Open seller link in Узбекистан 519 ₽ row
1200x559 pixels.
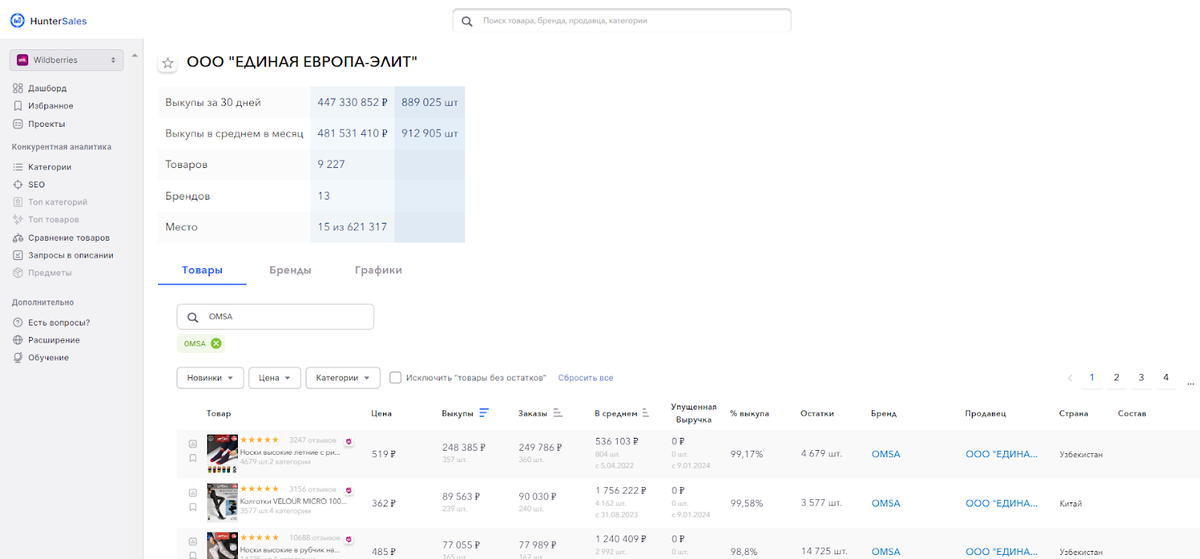(1001, 454)
